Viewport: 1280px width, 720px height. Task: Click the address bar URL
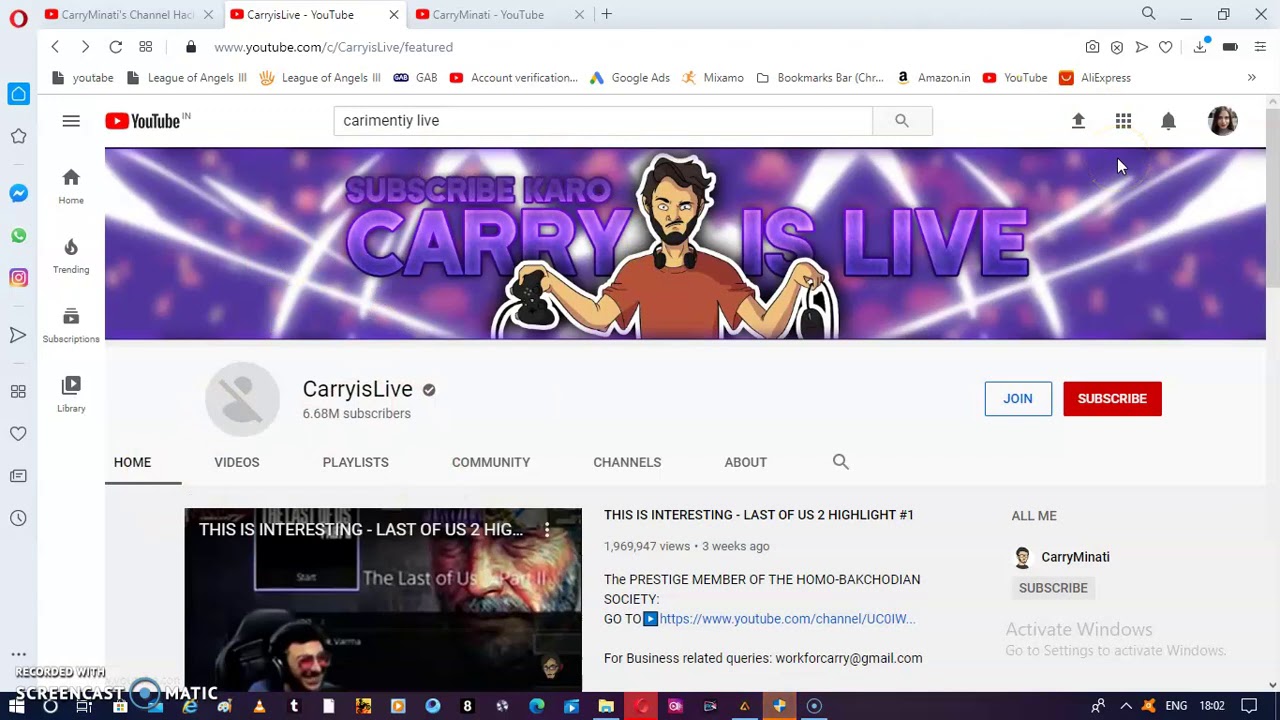[333, 47]
